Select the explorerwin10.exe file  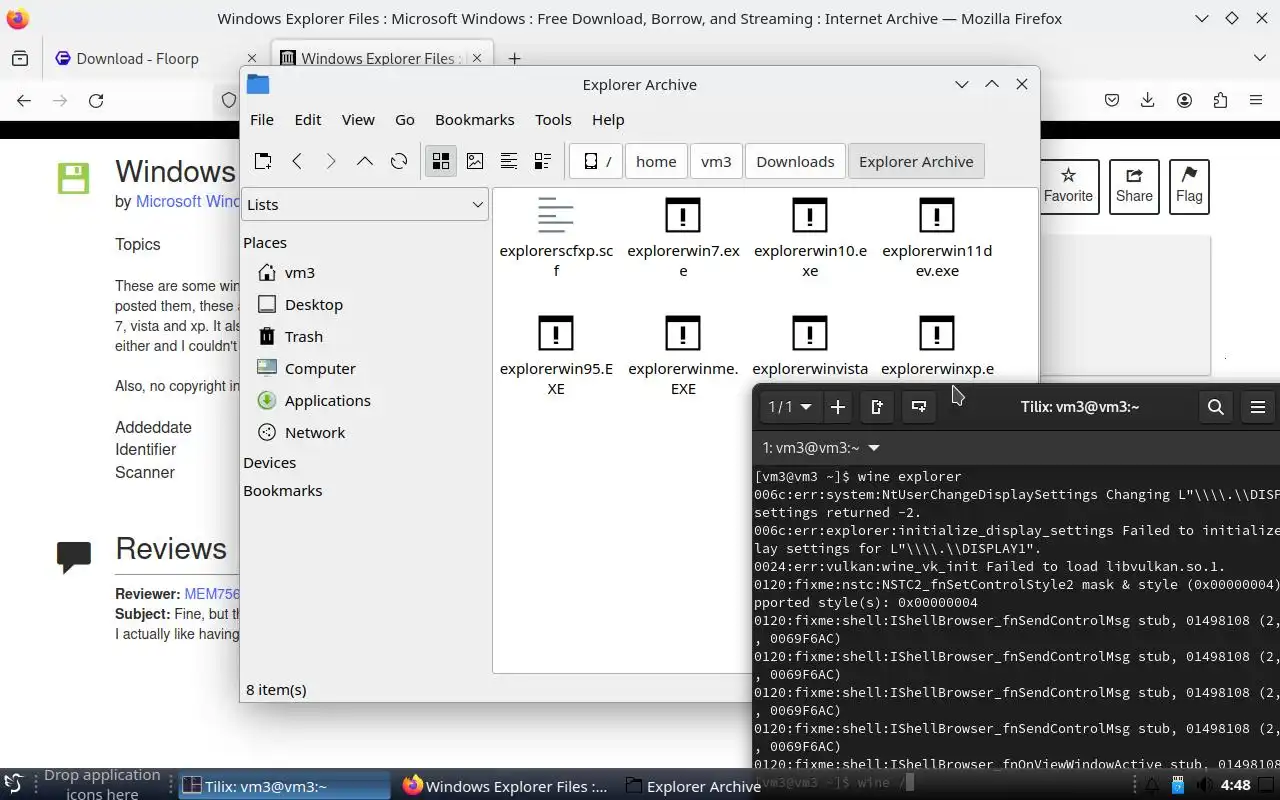click(x=810, y=238)
